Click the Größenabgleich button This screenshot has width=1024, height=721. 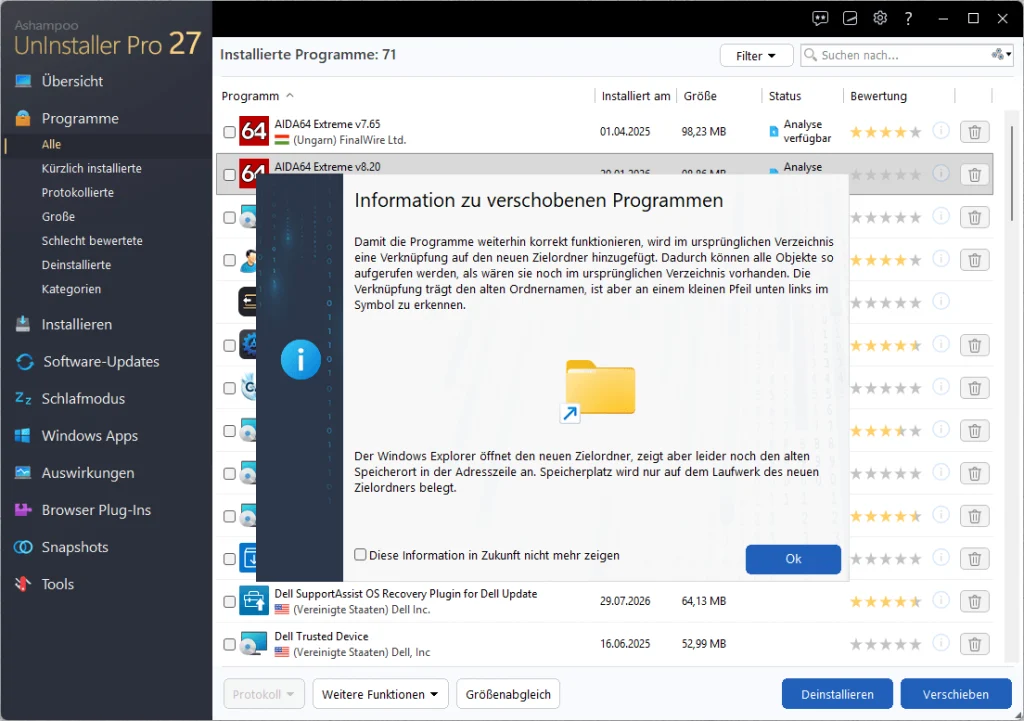507,694
